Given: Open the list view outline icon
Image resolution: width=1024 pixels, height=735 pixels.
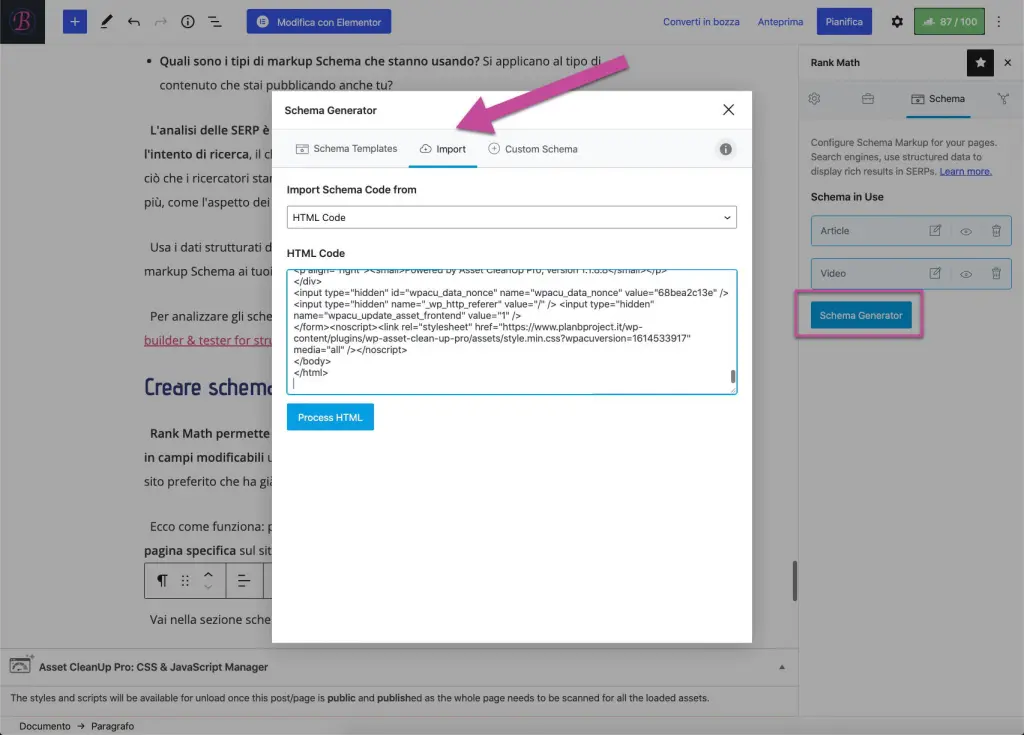Looking at the screenshot, I should (x=215, y=22).
